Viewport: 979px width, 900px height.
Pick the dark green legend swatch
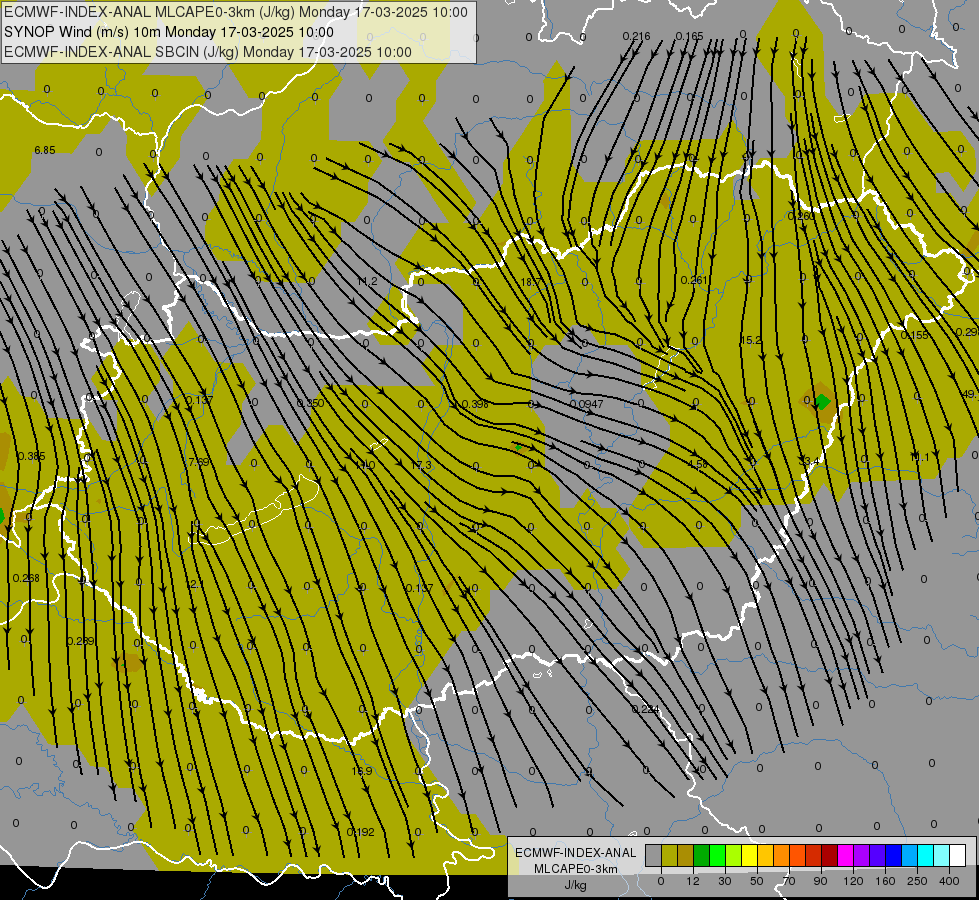(702, 855)
